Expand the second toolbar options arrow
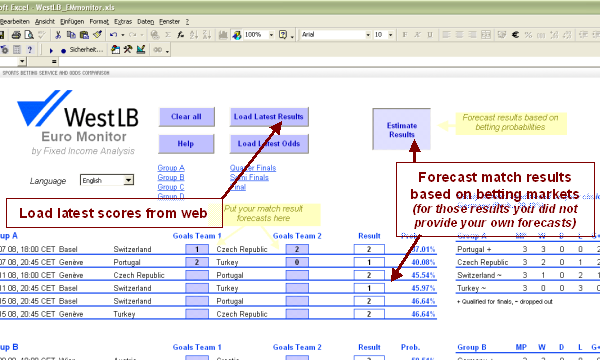Screen dimensions: 600x360 click(x=168, y=51)
